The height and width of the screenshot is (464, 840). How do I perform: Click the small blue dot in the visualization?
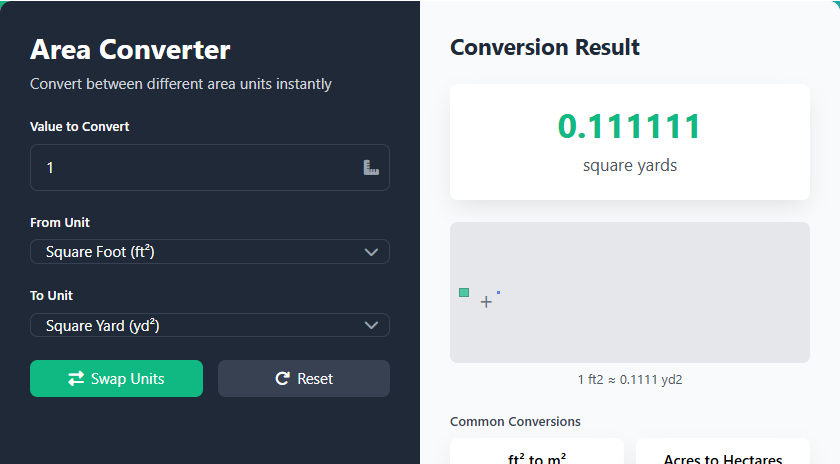498,292
